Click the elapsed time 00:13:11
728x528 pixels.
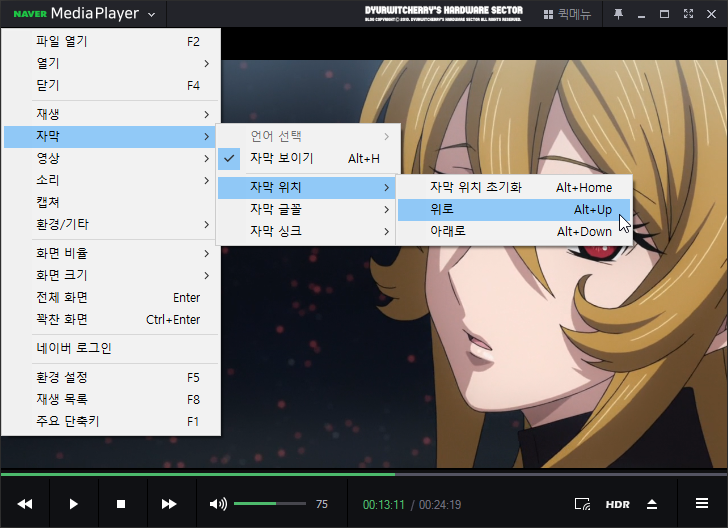(x=384, y=505)
